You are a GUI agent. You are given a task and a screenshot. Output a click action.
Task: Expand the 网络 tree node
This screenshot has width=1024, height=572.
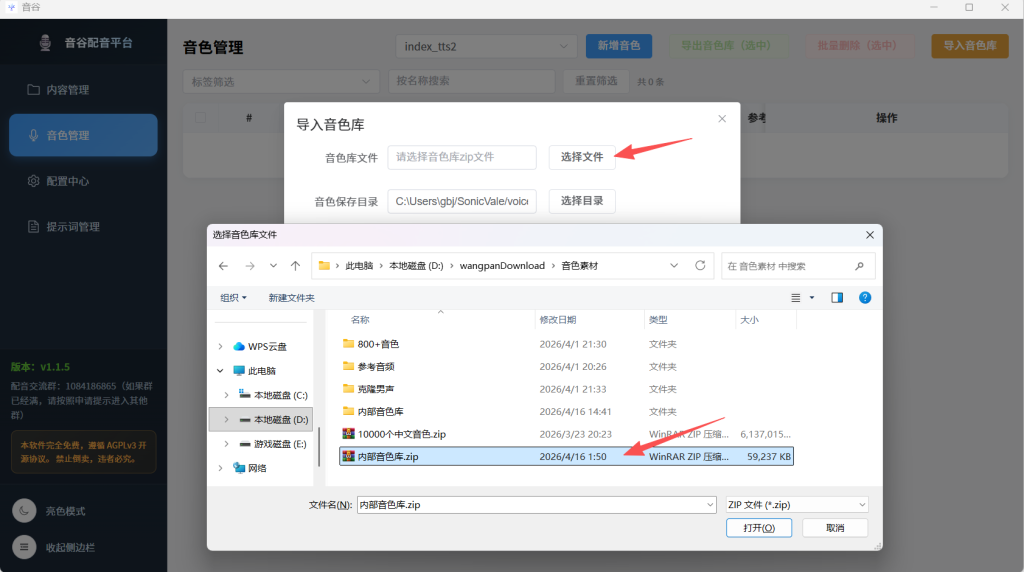click(221, 468)
